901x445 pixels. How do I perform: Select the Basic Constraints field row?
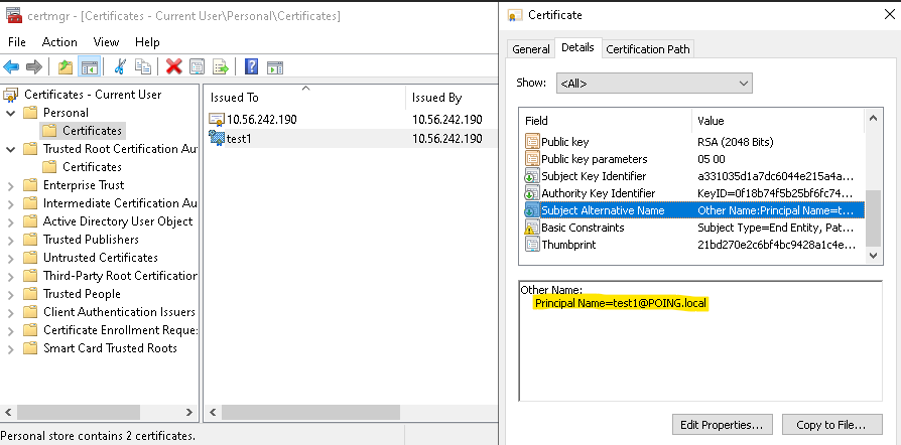[692, 228]
